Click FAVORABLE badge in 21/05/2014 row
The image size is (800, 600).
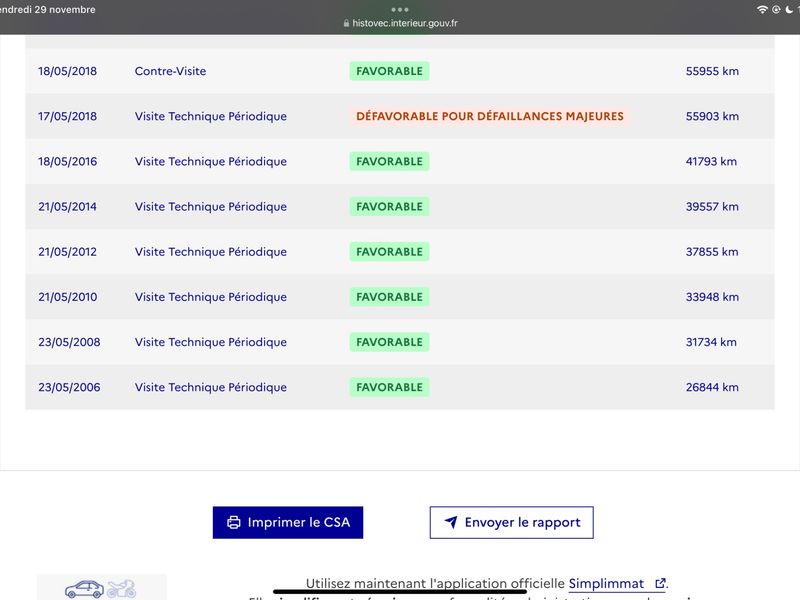pyautogui.click(x=389, y=207)
